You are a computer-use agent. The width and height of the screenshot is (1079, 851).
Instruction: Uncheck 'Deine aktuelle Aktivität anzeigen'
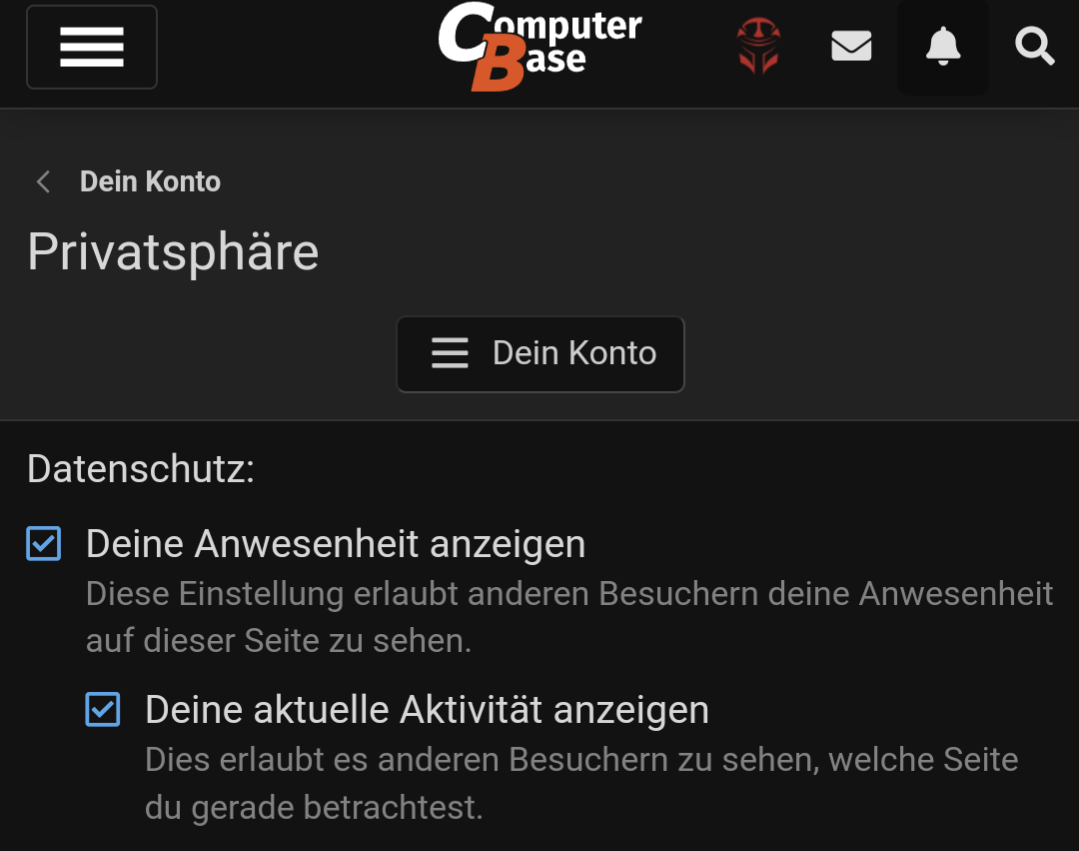tap(103, 709)
